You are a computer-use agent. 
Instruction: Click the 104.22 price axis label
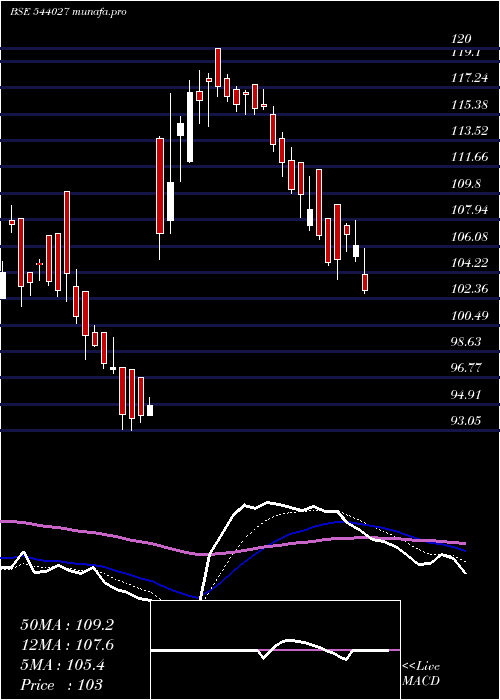470,263
